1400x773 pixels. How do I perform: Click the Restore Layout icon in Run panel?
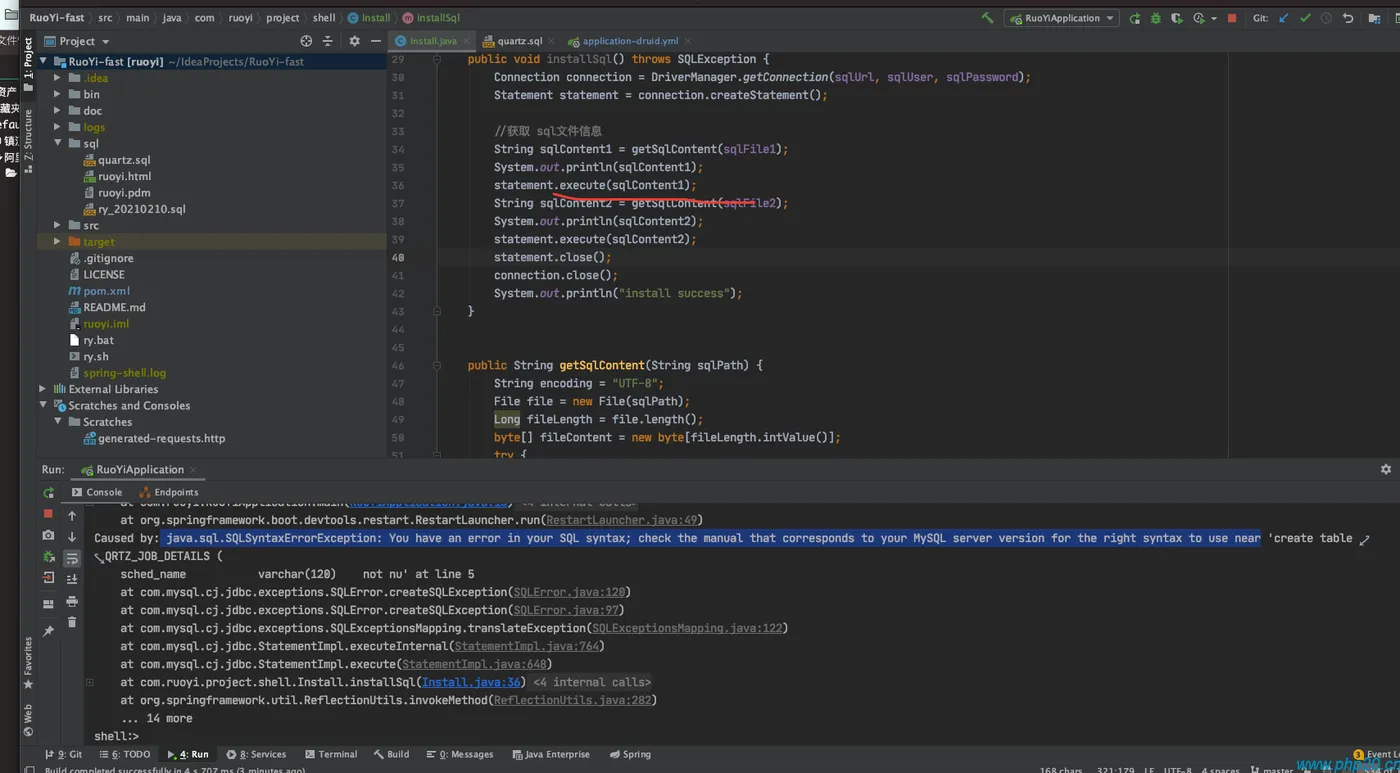48,604
